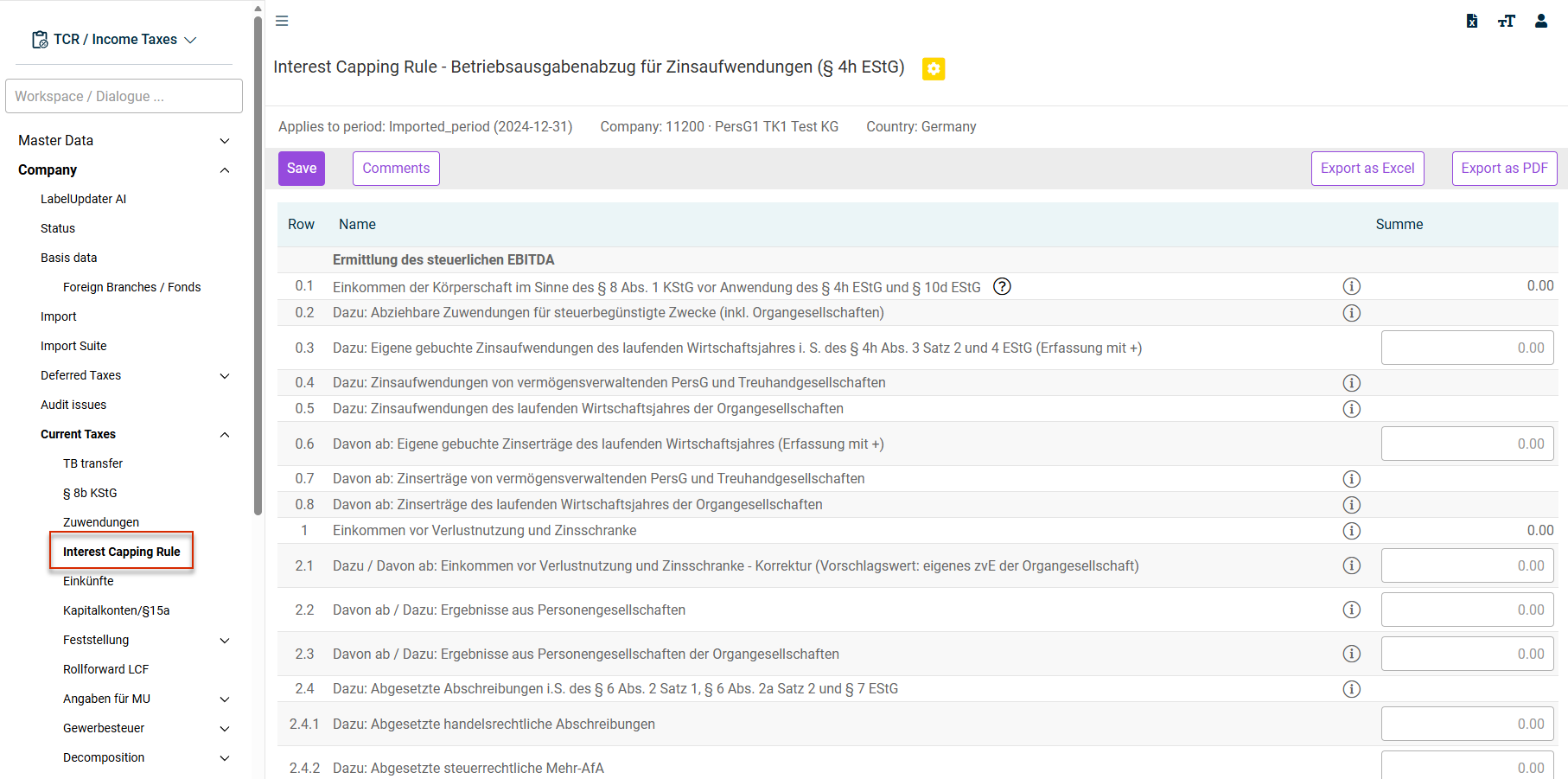Open the Comments button
This screenshot has height=779, width=1568.
396,169
